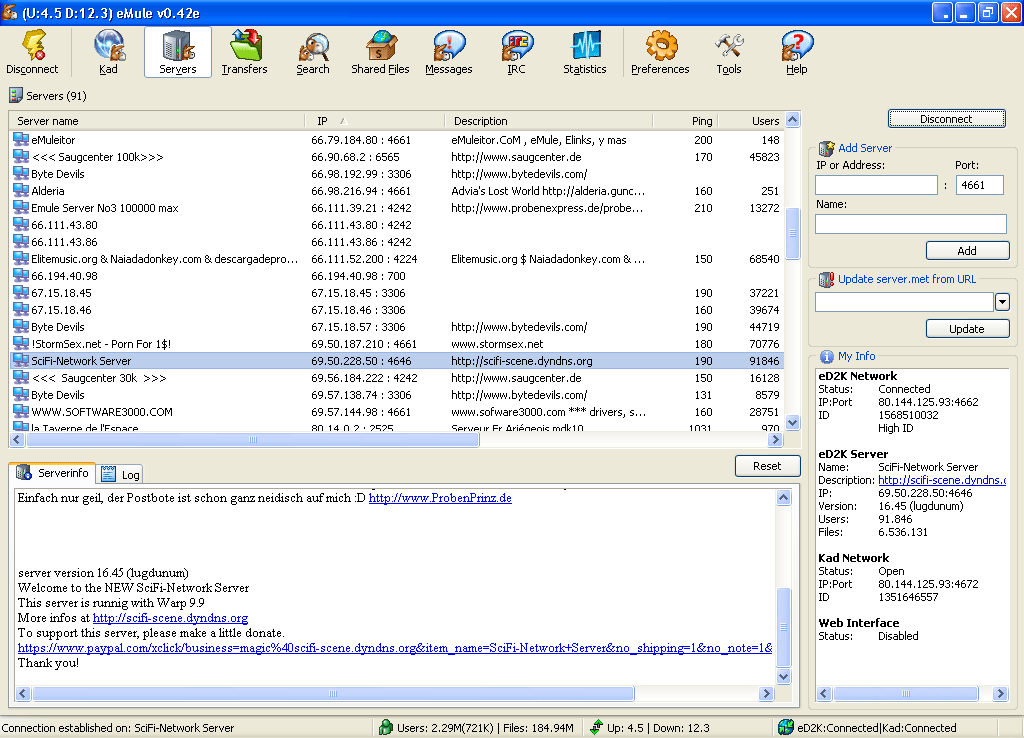Click the users icon in status bar
Viewport: 1024px width, 738px height.
[386, 727]
